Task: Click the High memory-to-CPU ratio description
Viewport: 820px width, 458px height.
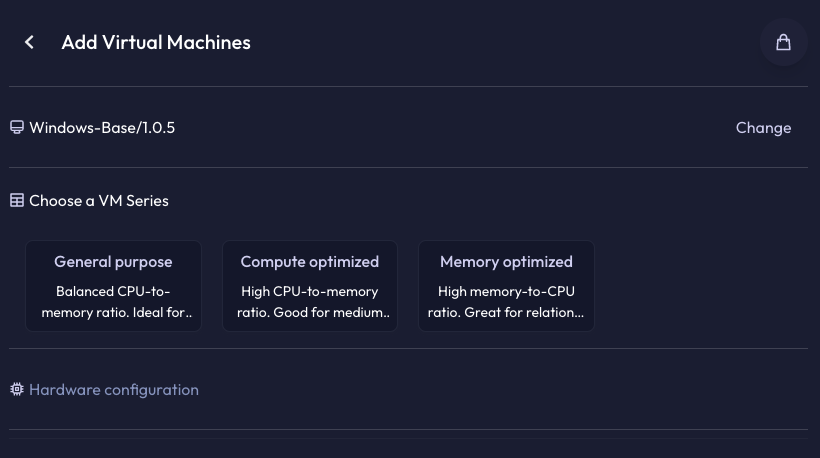Action: click(506, 302)
